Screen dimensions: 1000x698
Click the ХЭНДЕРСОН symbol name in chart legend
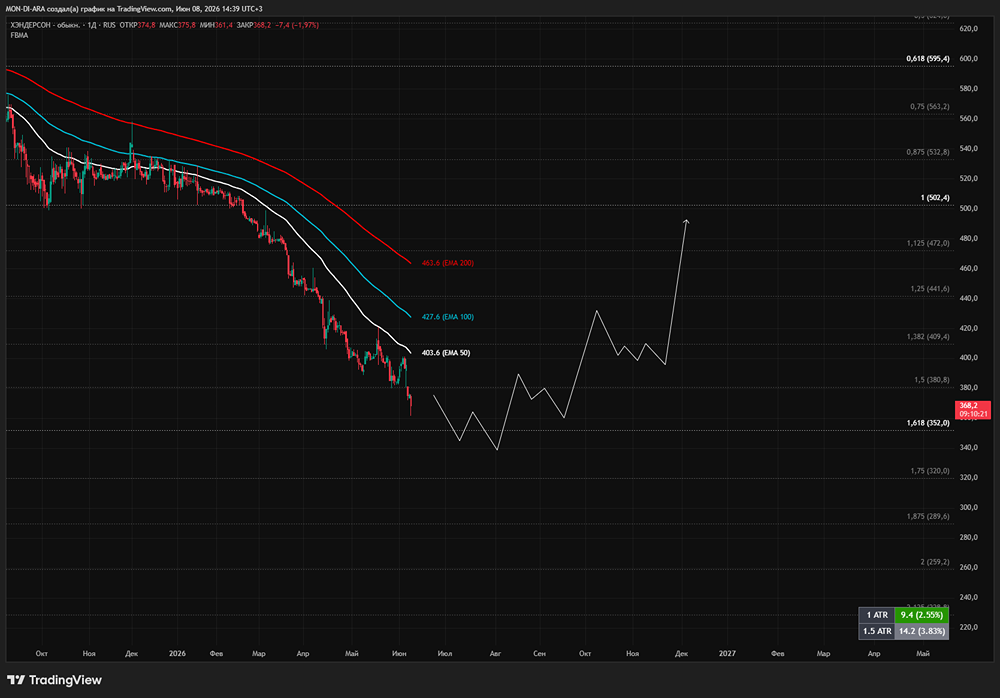click(x=31, y=25)
